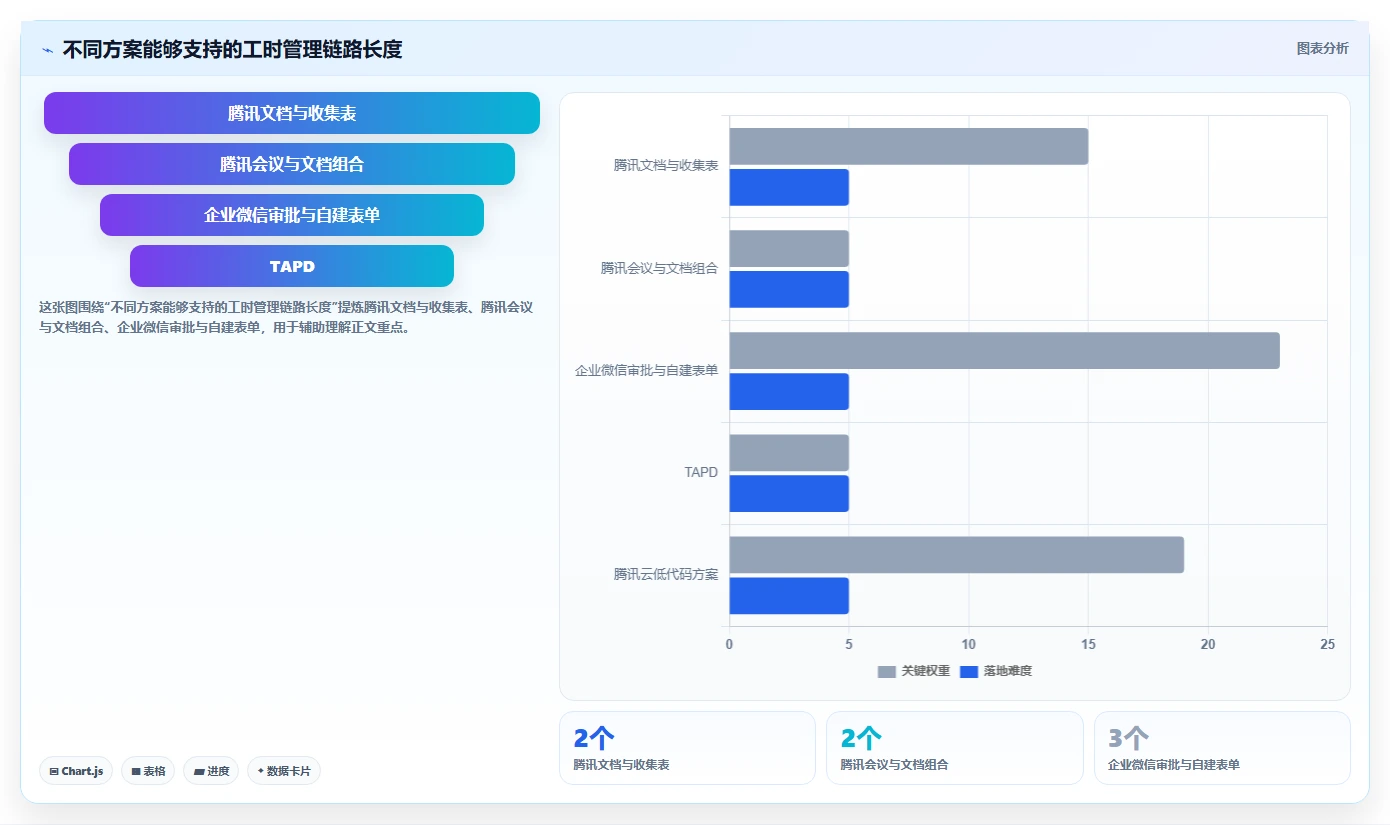Click the blue 落地难度 bar for 腾讯文档与收集表

pyautogui.click(x=789, y=187)
